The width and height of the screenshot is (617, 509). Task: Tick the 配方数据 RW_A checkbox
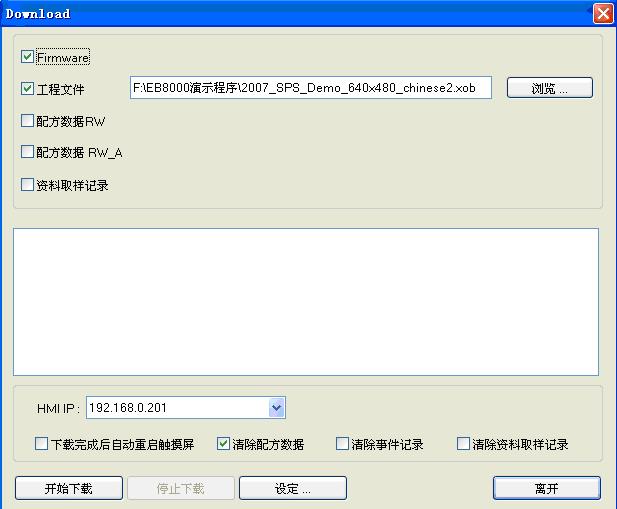(x=28, y=153)
